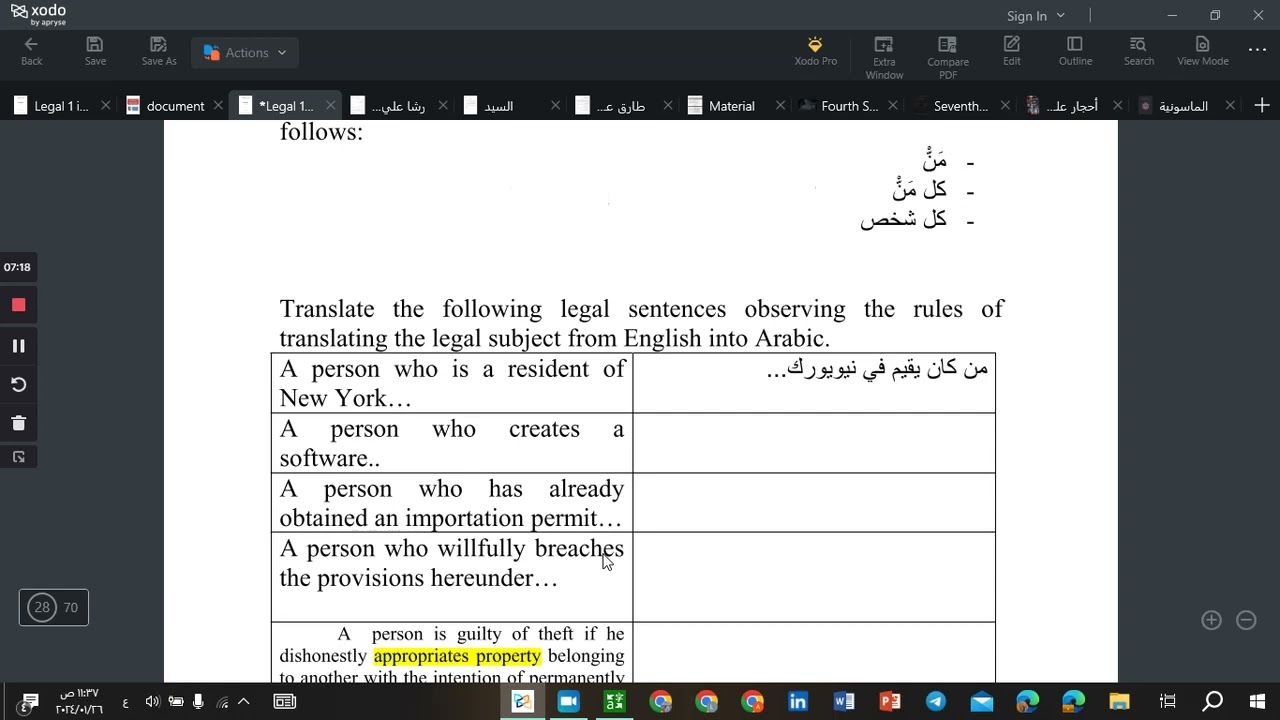Switch to the document tab
The width and height of the screenshot is (1280, 720).
(175, 106)
